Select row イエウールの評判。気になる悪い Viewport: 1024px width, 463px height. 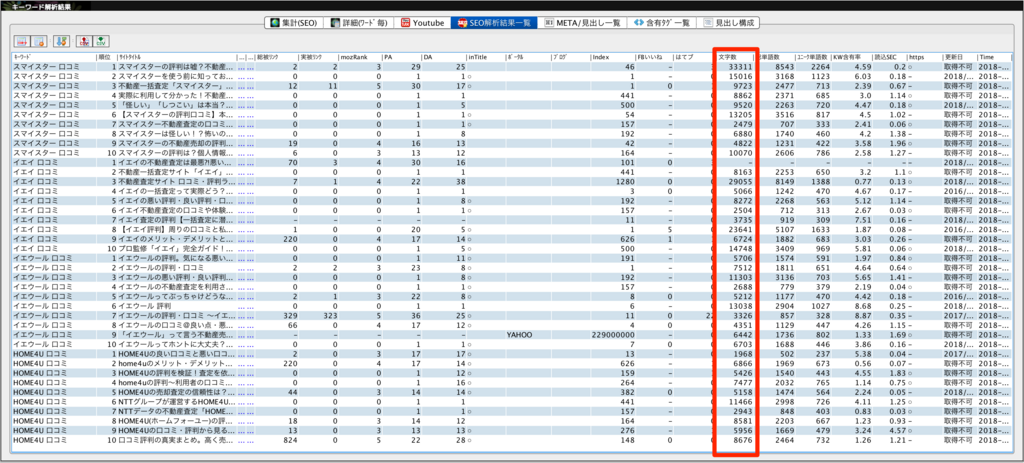coord(511,257)
